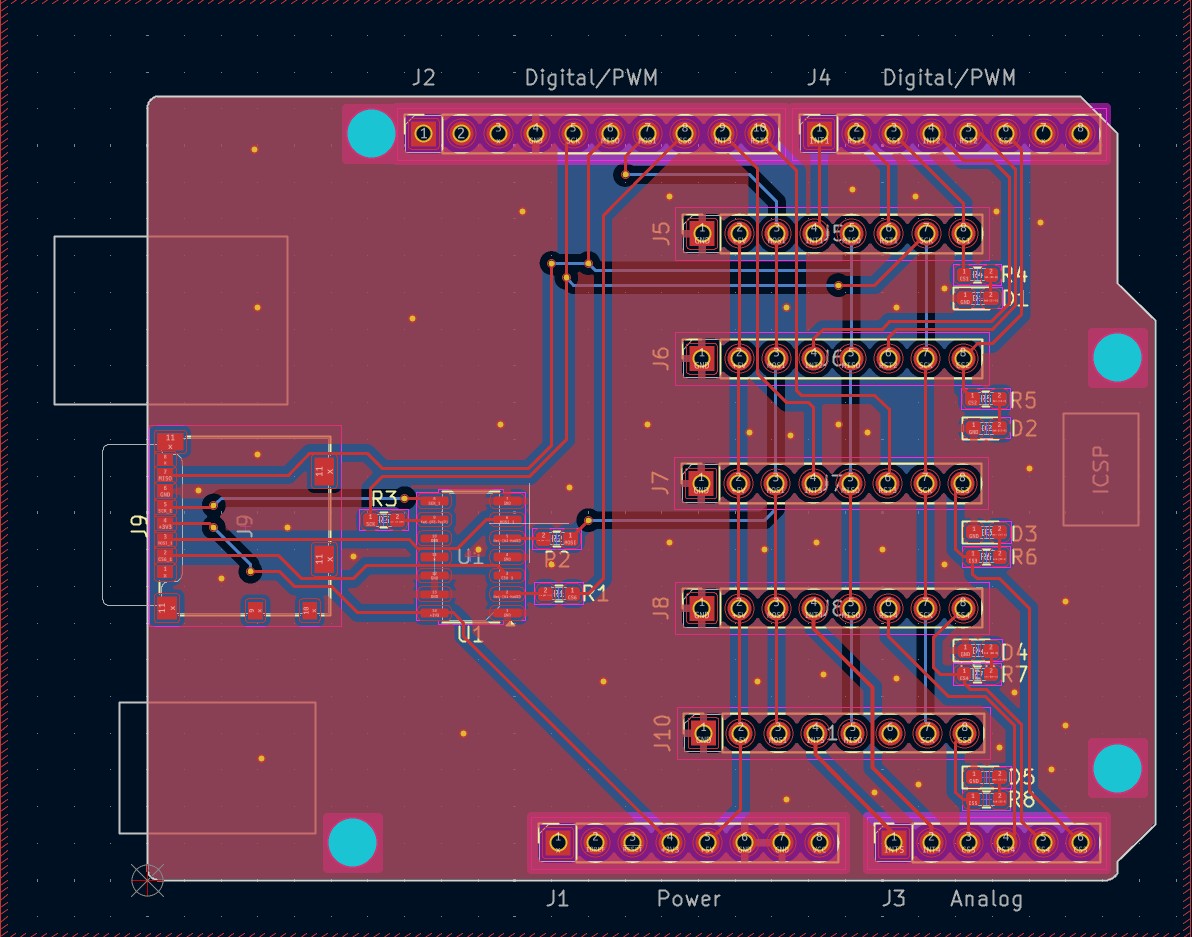Click the cyan mounting hole beside J2
Screen dimensions: 1192x937
pos(371,134)
